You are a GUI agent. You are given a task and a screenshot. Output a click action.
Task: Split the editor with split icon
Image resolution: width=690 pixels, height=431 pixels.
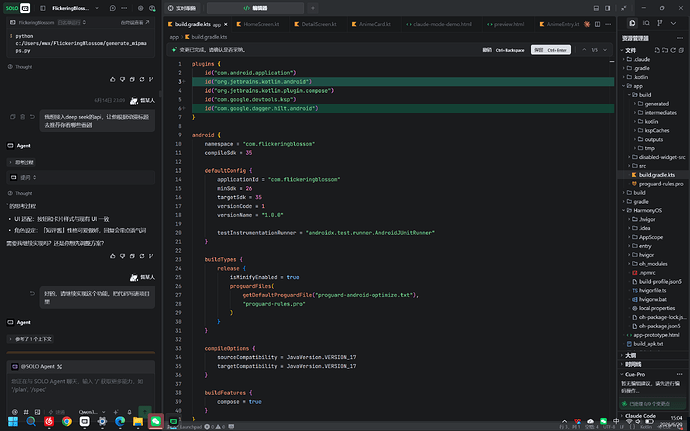click(x=598, y=24)
